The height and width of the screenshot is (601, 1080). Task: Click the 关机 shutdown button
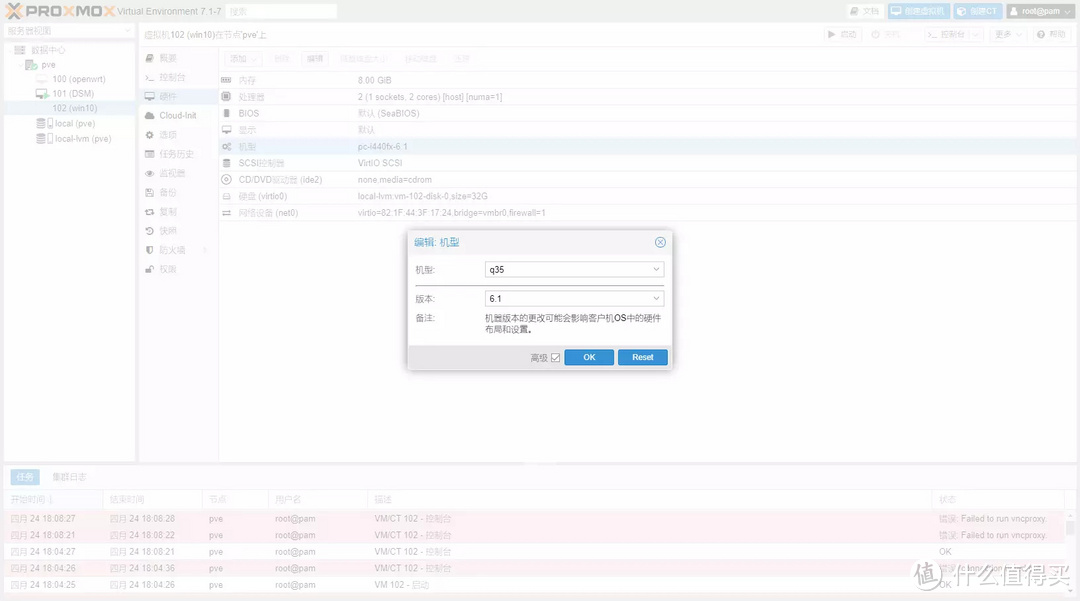click(x=886, y=34)
